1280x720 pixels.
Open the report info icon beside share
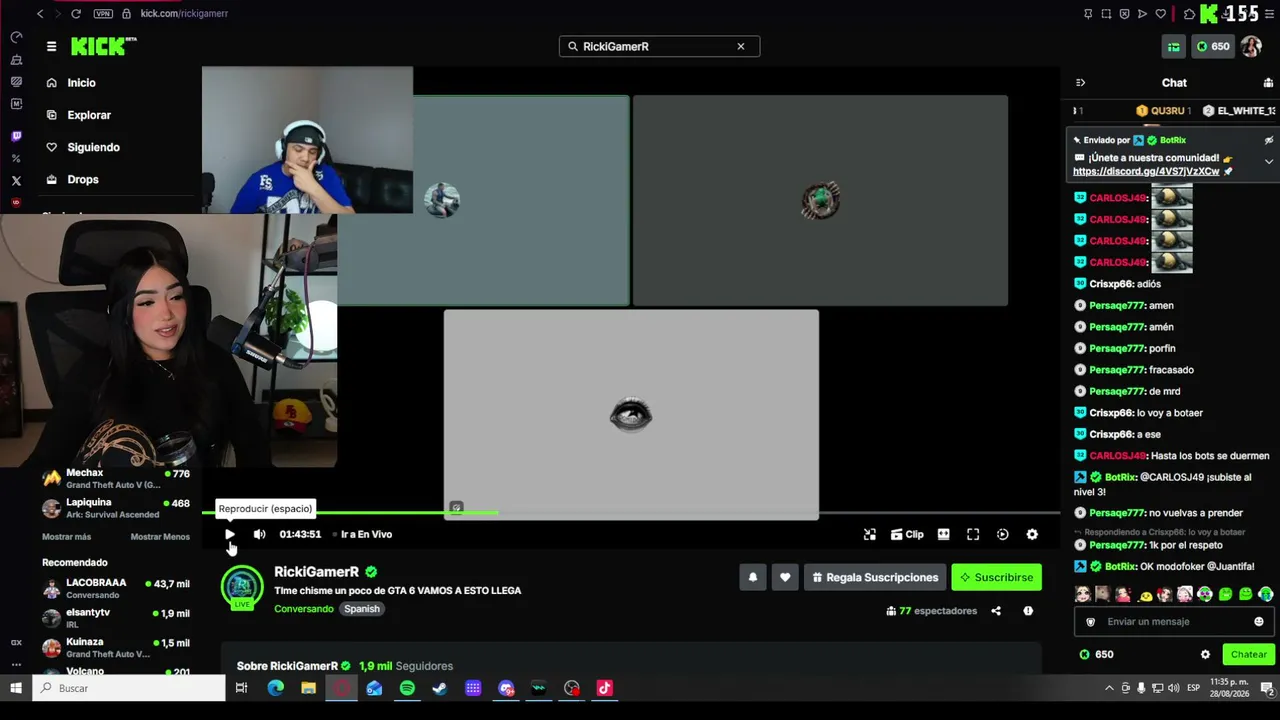tap(1028, 611)
